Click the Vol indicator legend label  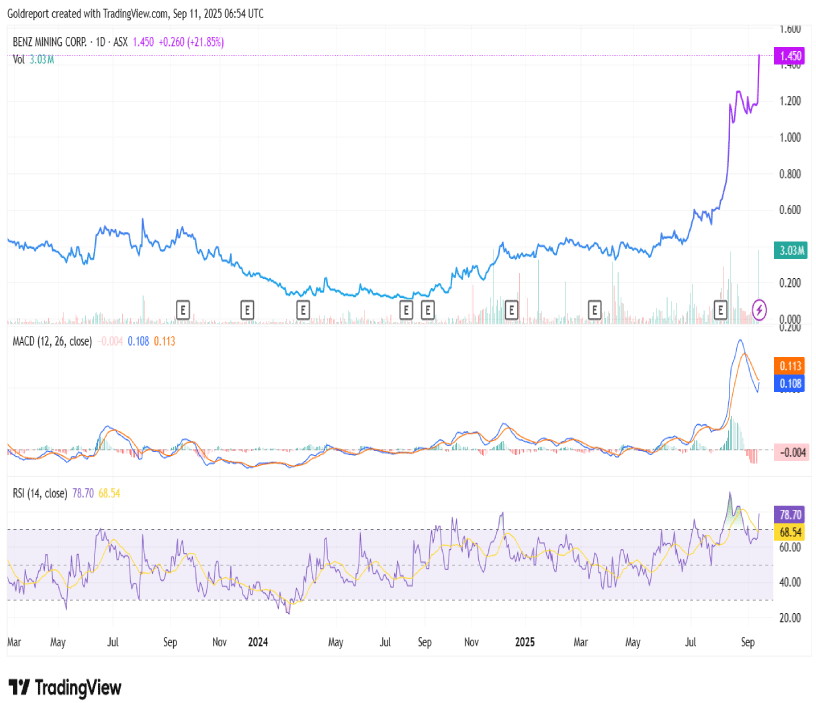[19, 60]
